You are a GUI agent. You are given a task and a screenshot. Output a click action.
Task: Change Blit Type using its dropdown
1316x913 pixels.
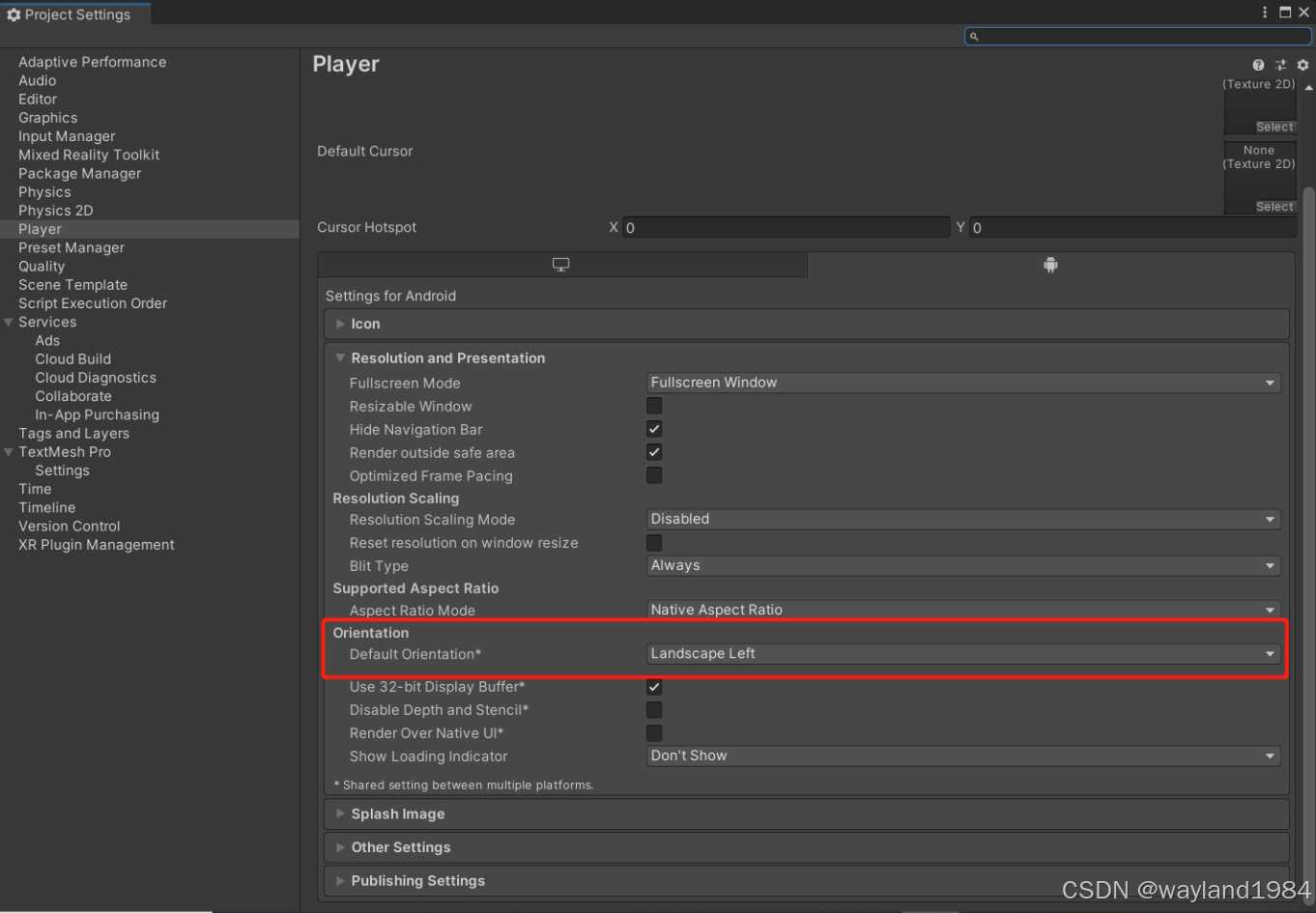click(962, 565)
